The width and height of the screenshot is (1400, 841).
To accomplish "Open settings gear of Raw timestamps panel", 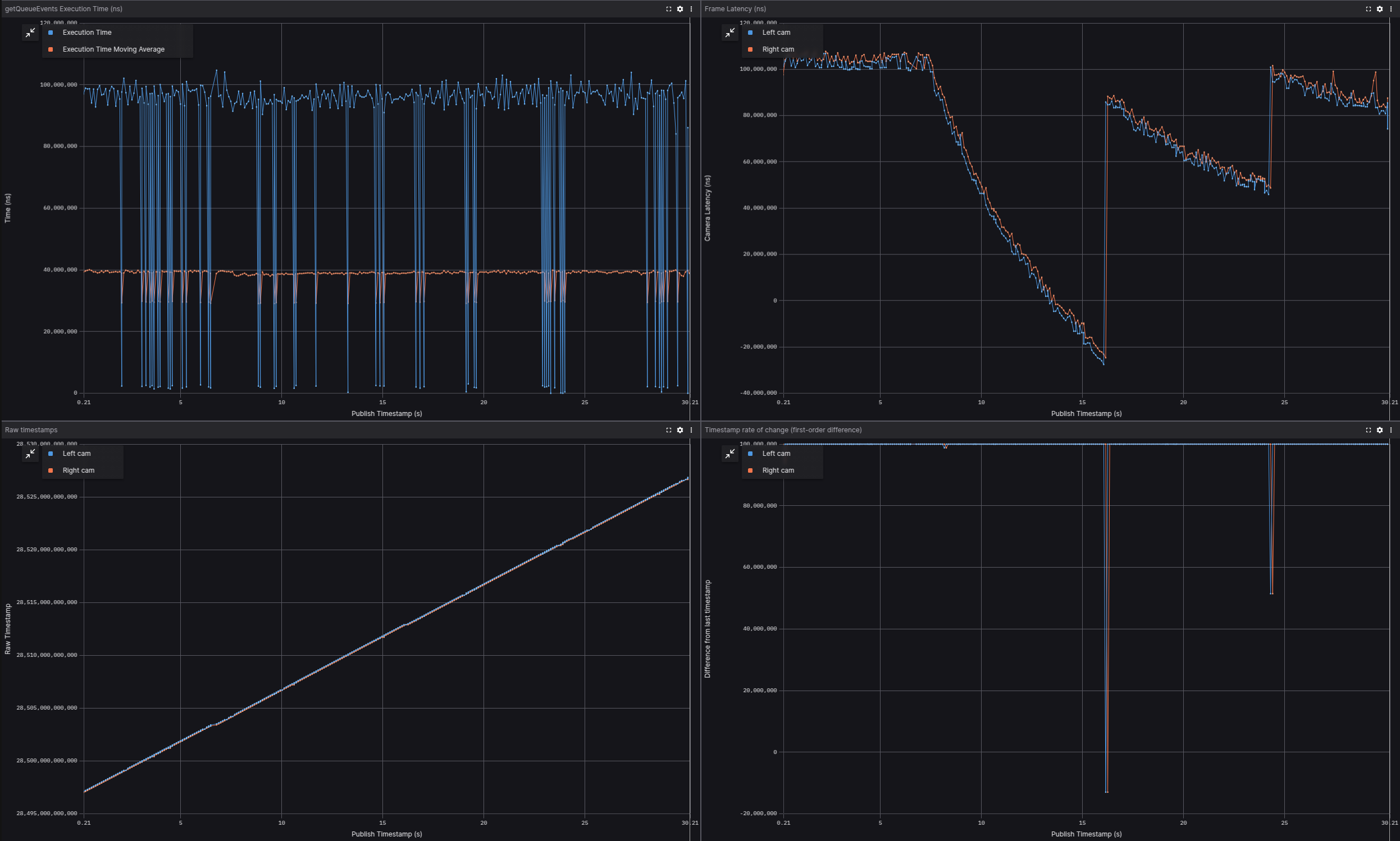I will 680,430.
